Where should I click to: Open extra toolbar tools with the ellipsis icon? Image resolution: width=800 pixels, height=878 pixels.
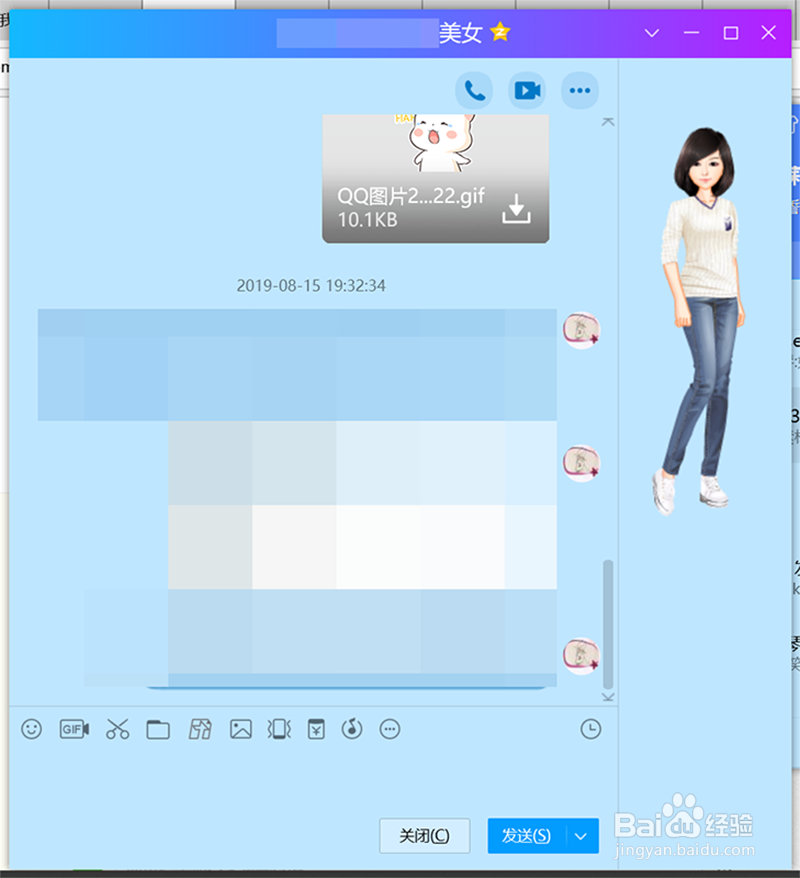tap(390, 729)
